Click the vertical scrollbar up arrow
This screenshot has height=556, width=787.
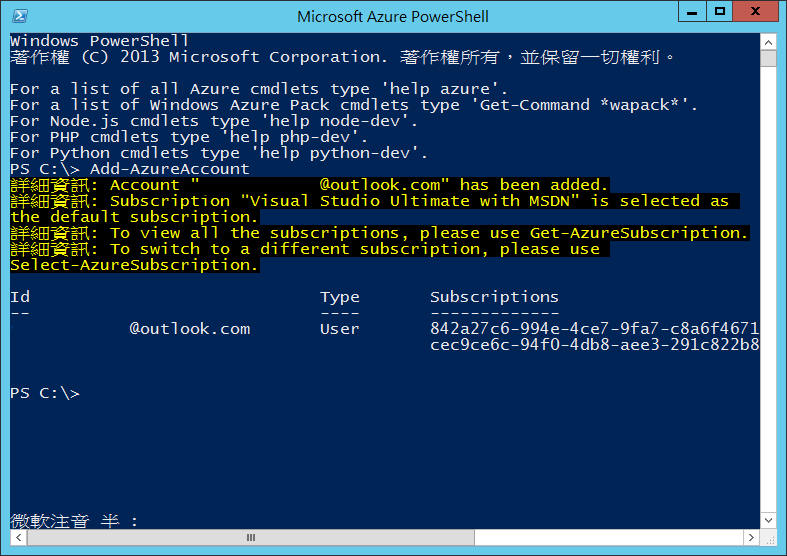(768, 40)
